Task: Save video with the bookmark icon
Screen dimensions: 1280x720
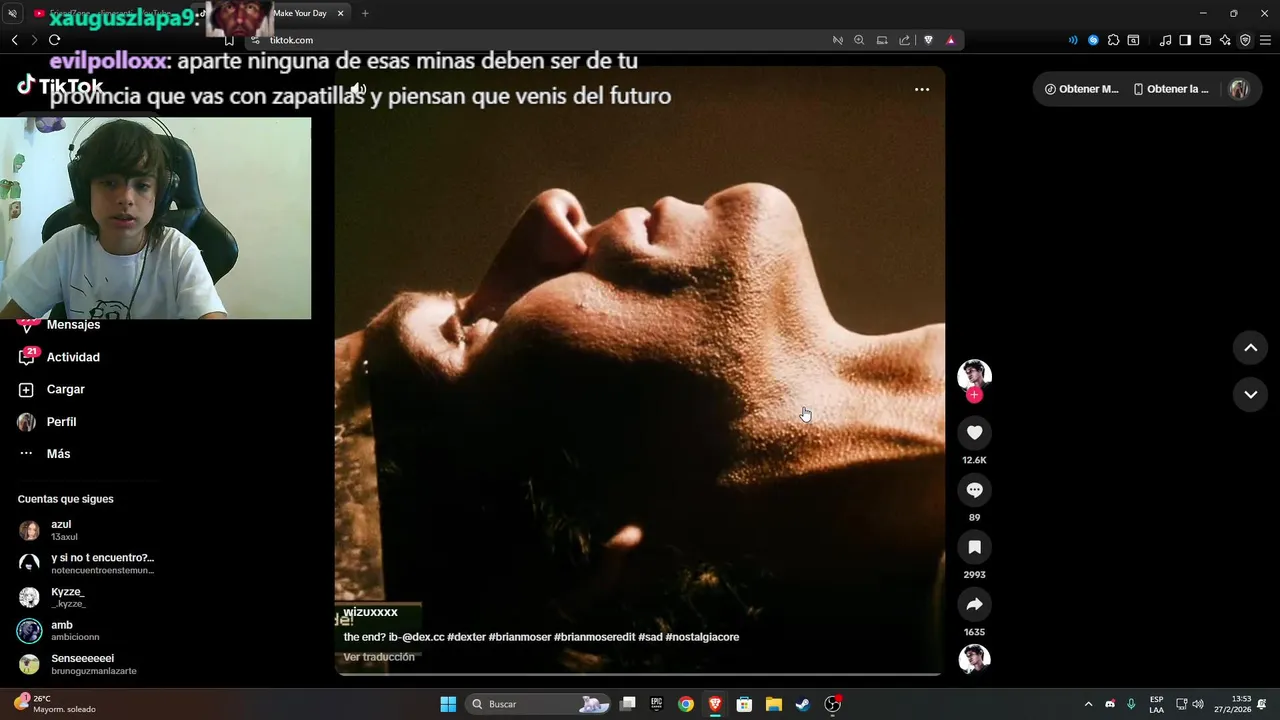Action: (x=974, y=547)
